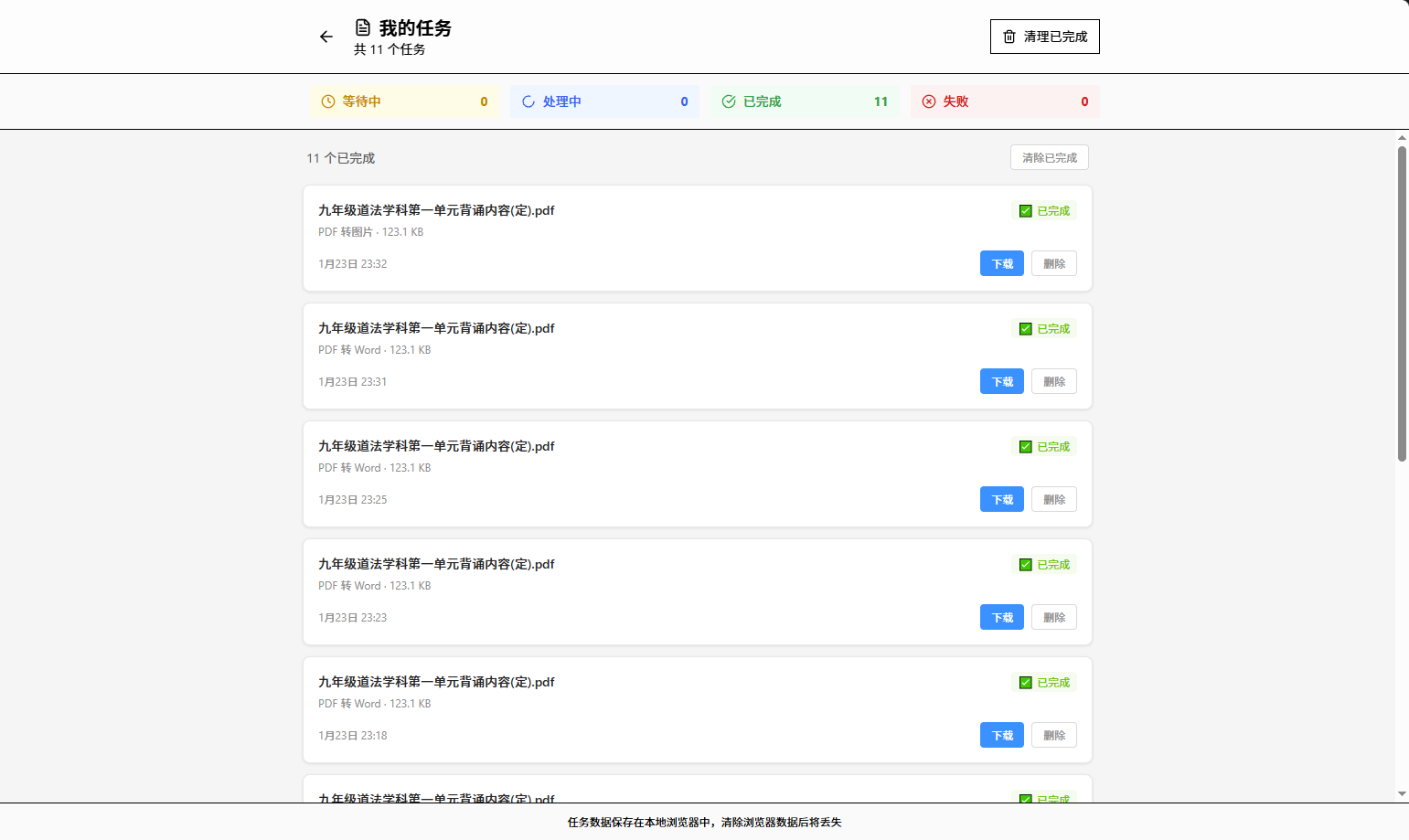Viewport: 1409px width, 840px height.
Task: Open the first task's file name
Action: pyautogui.click(x=436, y=210)
